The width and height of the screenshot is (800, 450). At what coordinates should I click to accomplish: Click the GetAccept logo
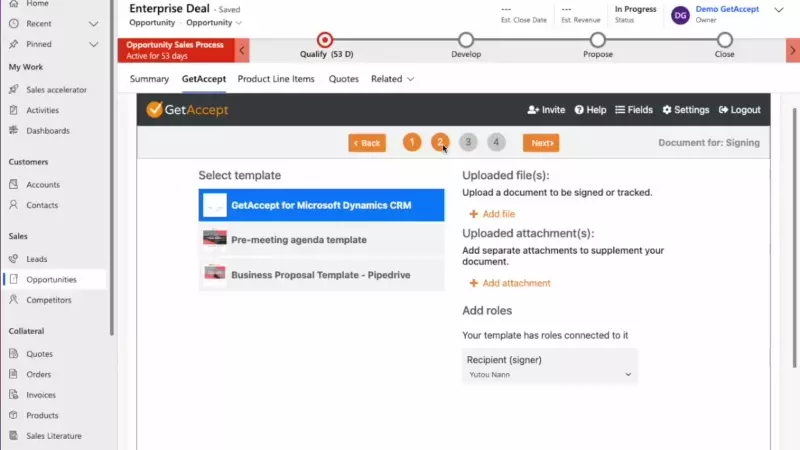(x=187, y=110)
